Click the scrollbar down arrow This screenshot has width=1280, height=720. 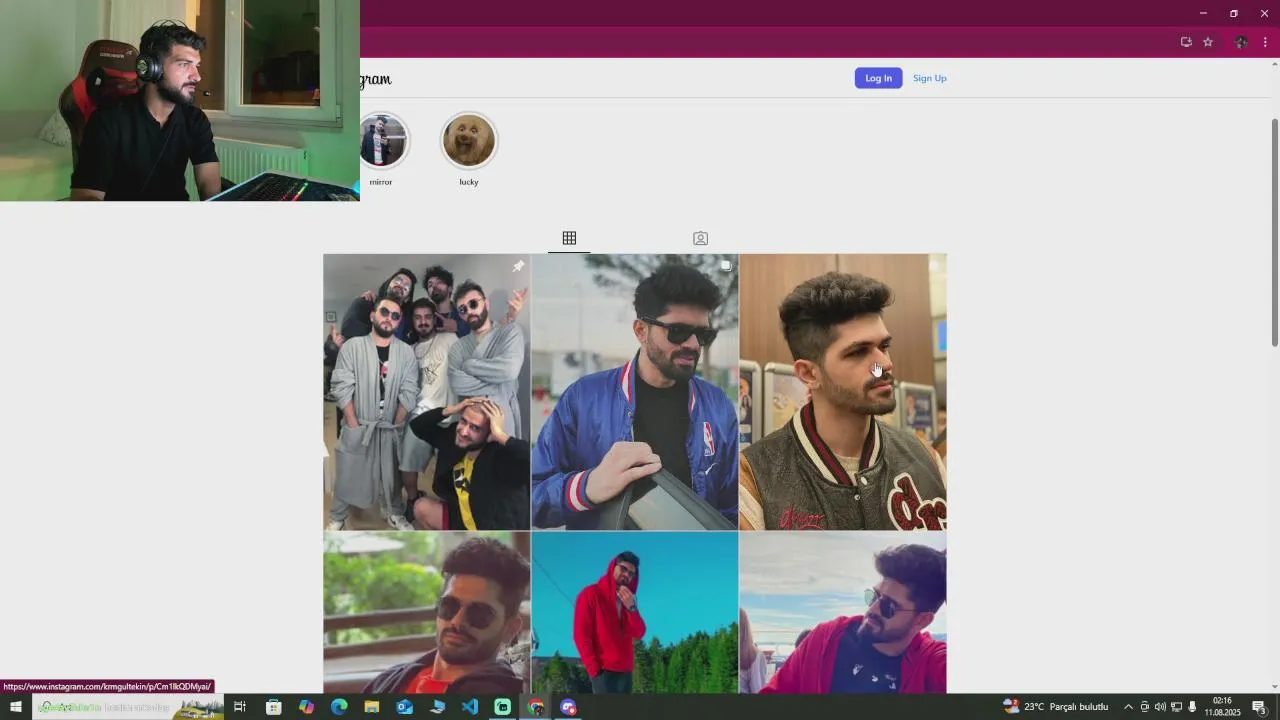1274,687
